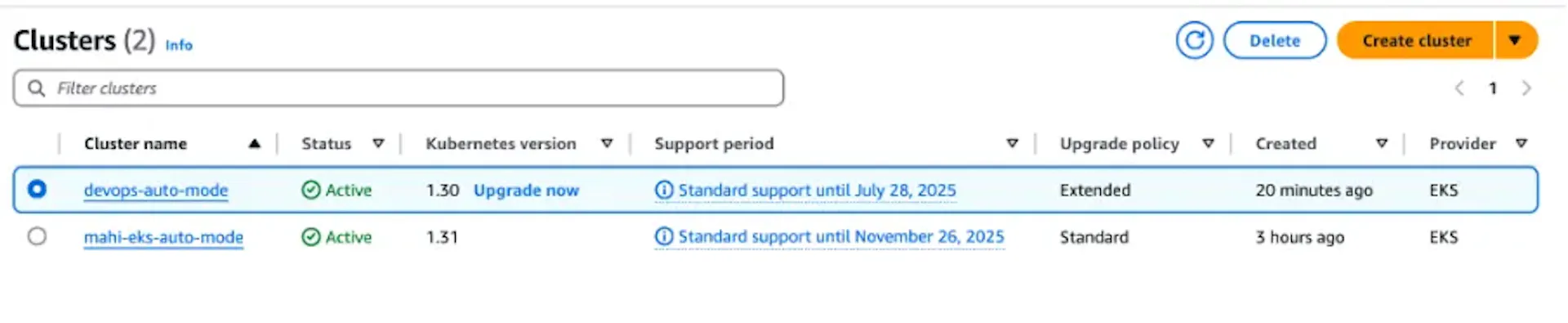Focus the Filter clusters search field
This screenshot has width=1568, height=323.
point(399,87)
